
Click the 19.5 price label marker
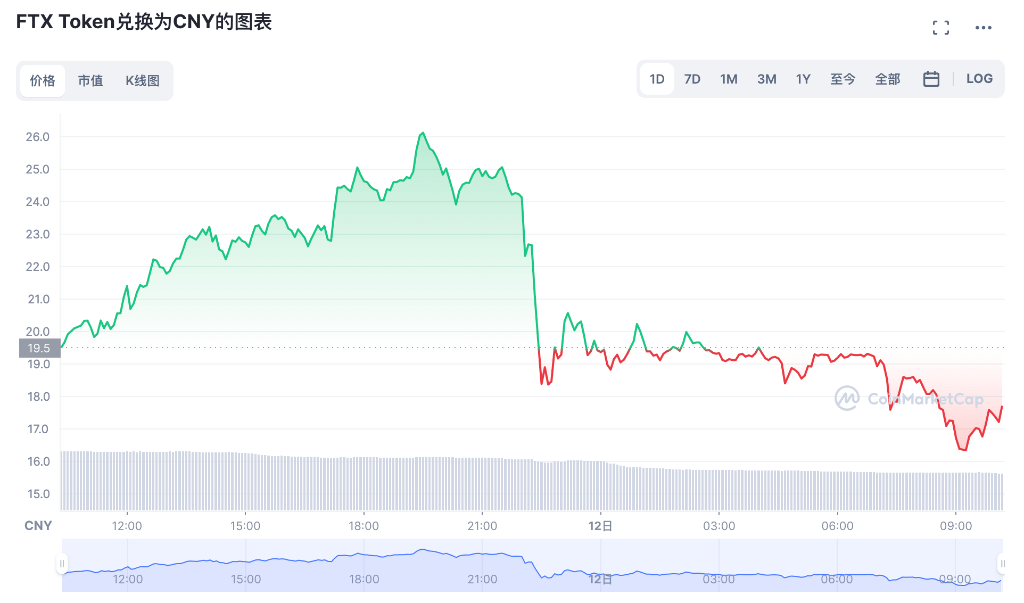point(39,348)
